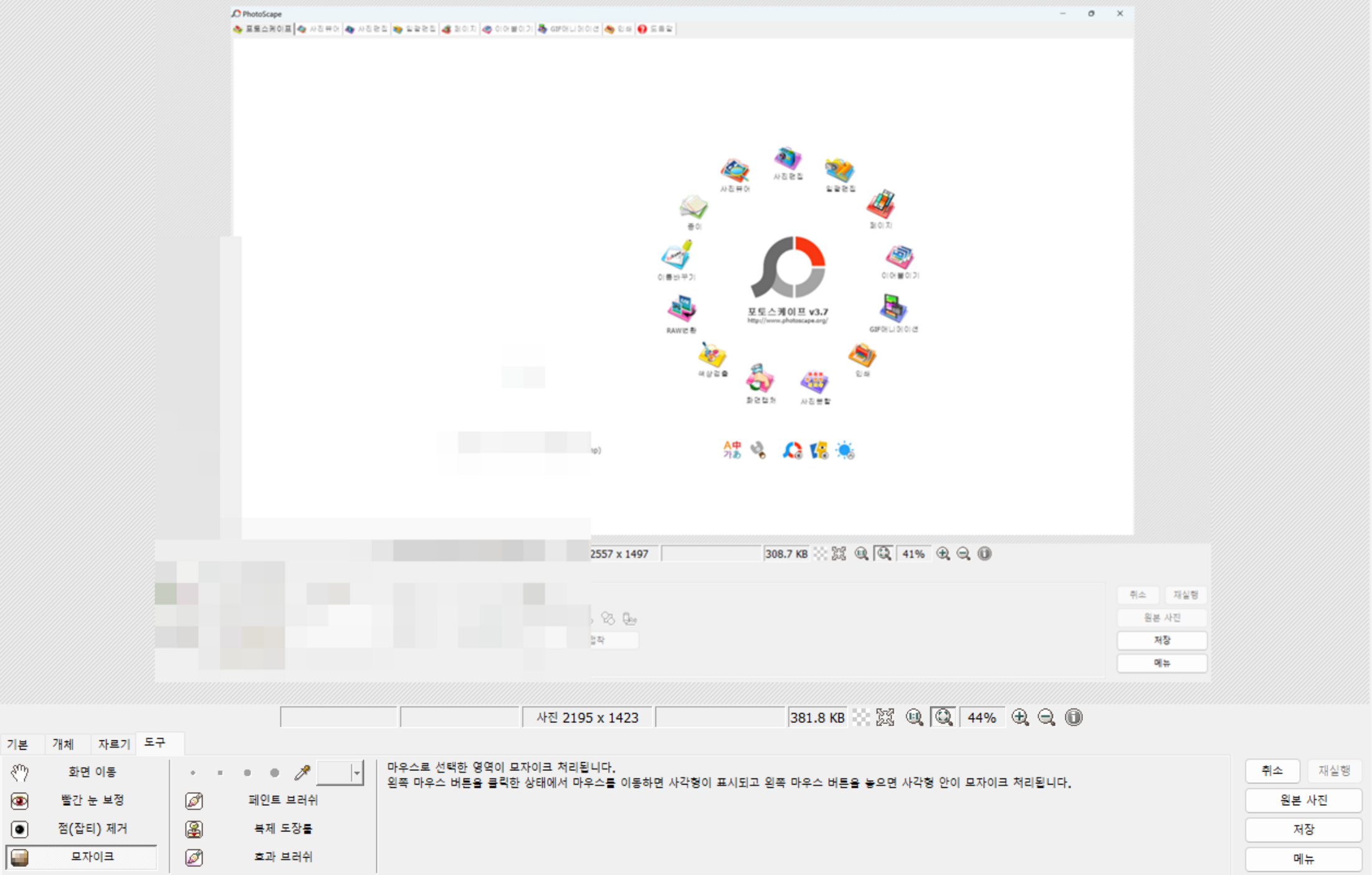Select the 복제 도장툴 (Clone Stamp) tool
Viewport: 1372px width, 875px height.
(283, 829)
